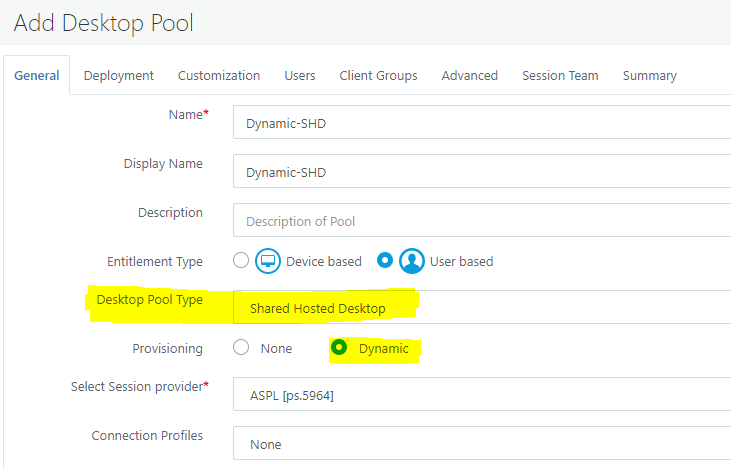Open the Desktop Pool Type dropdown

click(482, 307)
